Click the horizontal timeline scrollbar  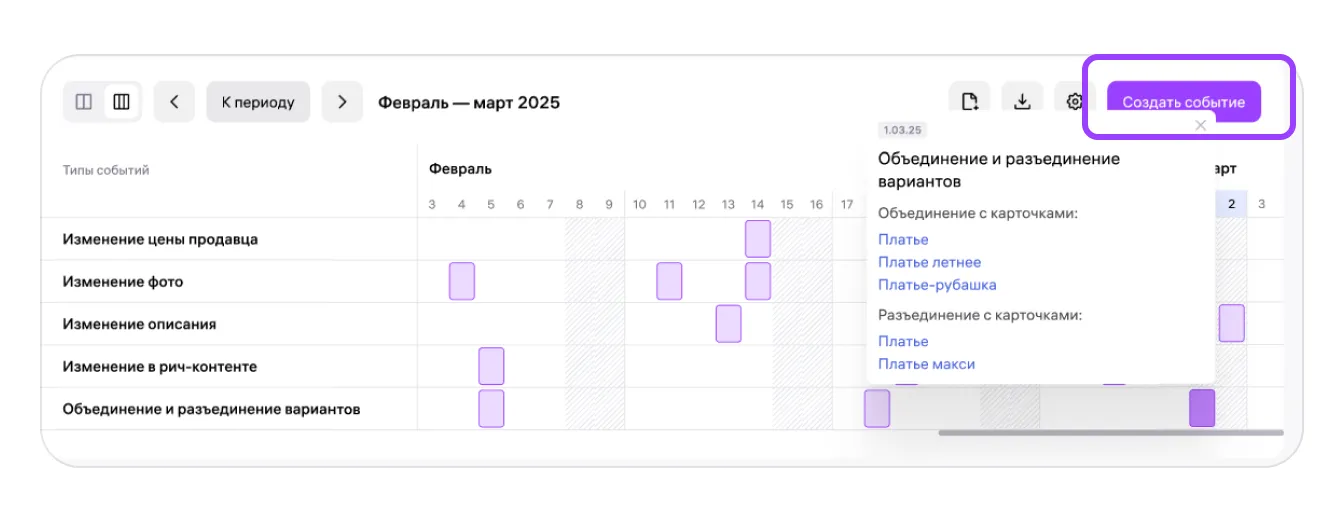[1110, 433]
